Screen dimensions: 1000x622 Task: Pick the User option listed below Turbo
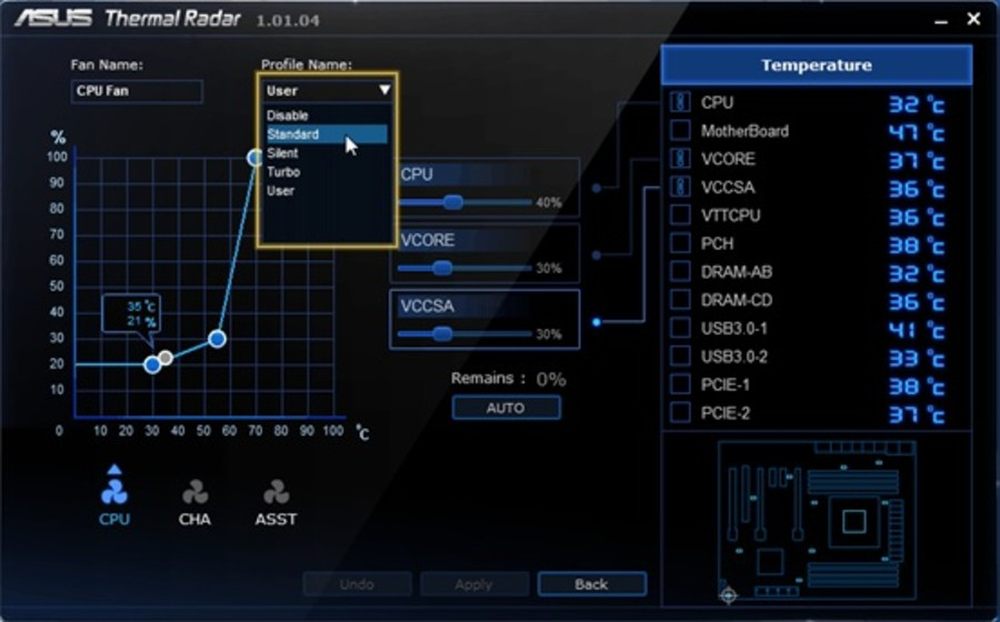coord(327,191)
